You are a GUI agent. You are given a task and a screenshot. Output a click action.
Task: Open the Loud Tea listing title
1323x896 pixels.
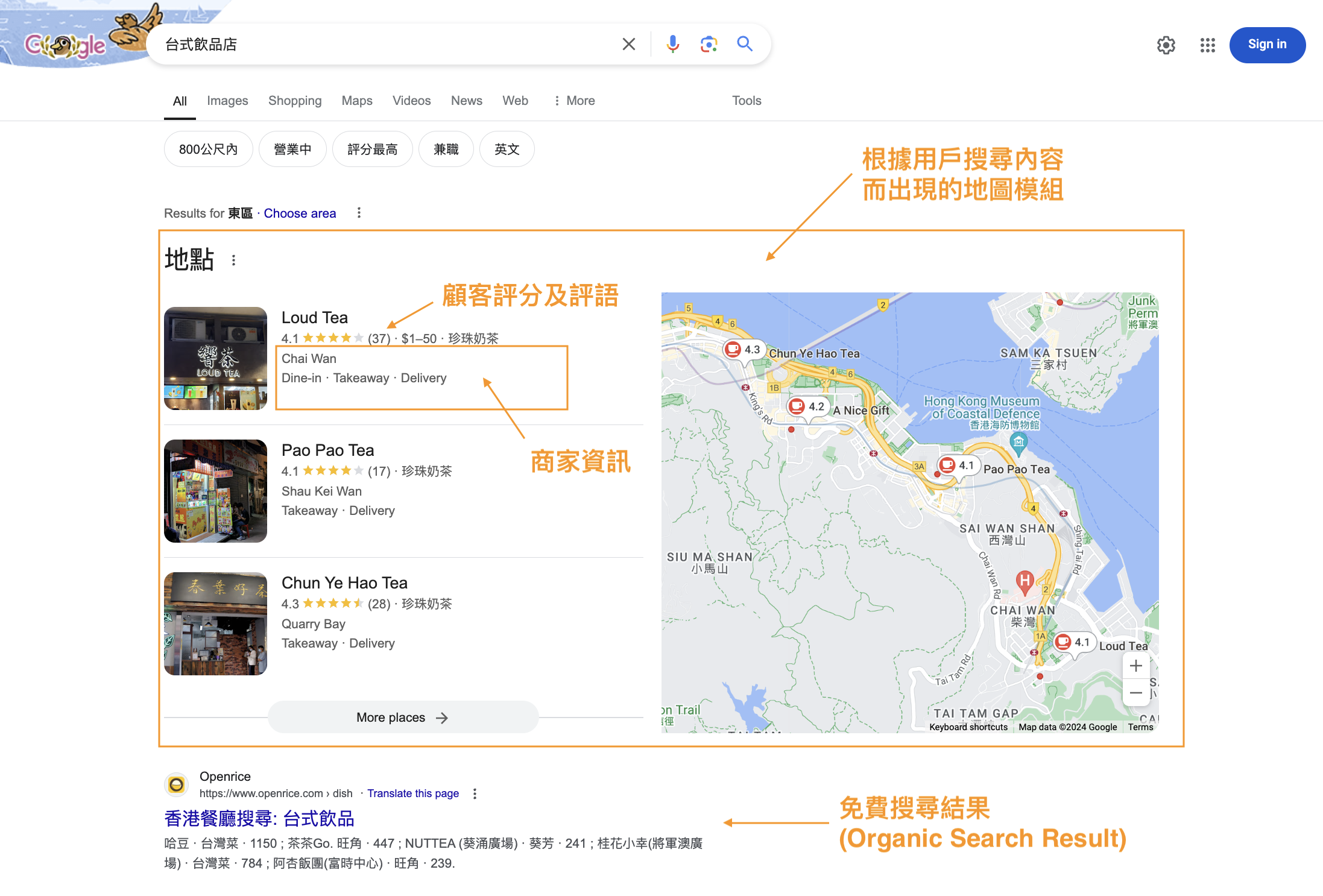pos(314,318)
